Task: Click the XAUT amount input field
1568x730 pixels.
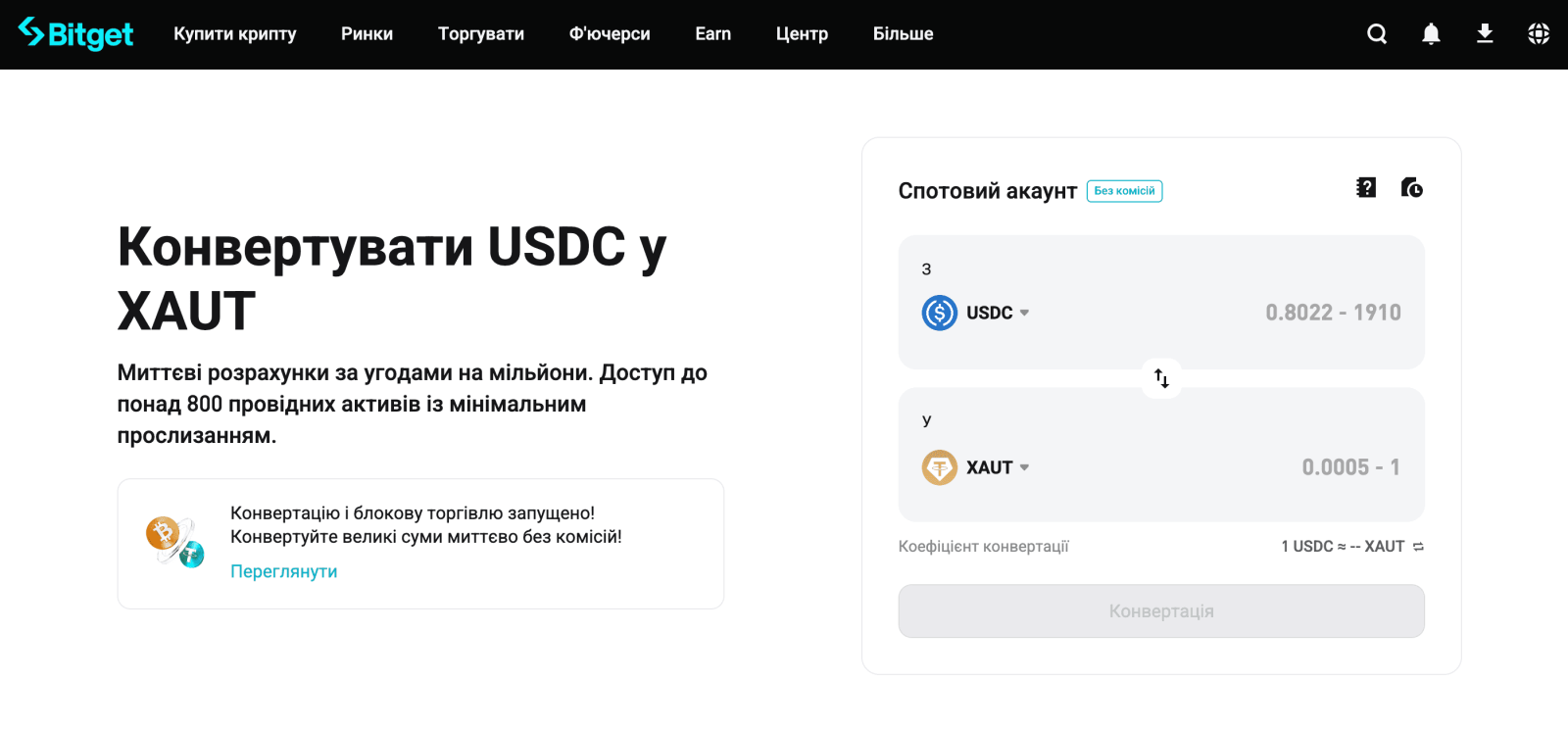Action: click(x=1274, y=467)
